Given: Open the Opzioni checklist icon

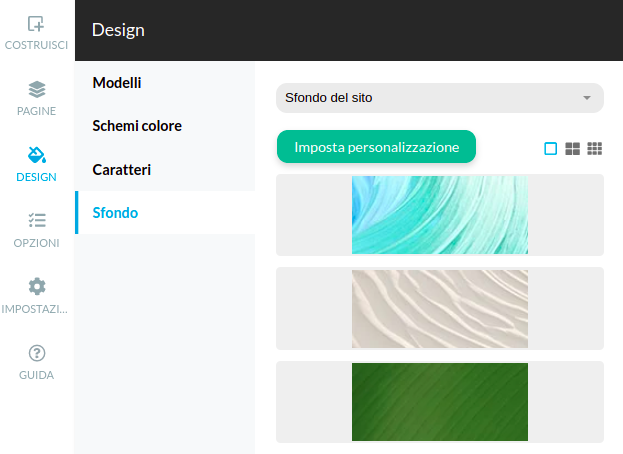Looking at the screenshot, I should (36, 220).
